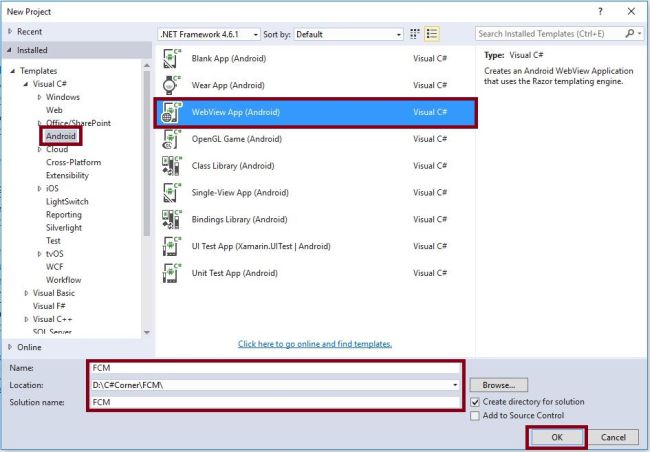This screenshot has height=452, width=650.
Task: Select Workflow template category
Action: [63, 280]
